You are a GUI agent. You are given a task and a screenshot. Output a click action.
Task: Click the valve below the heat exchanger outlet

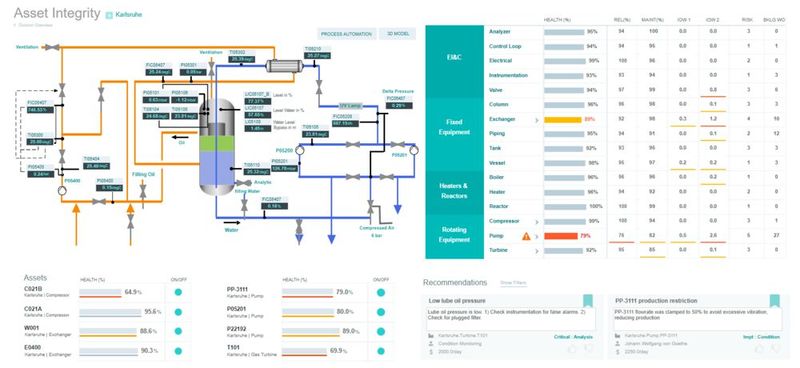tap(319, 88)
